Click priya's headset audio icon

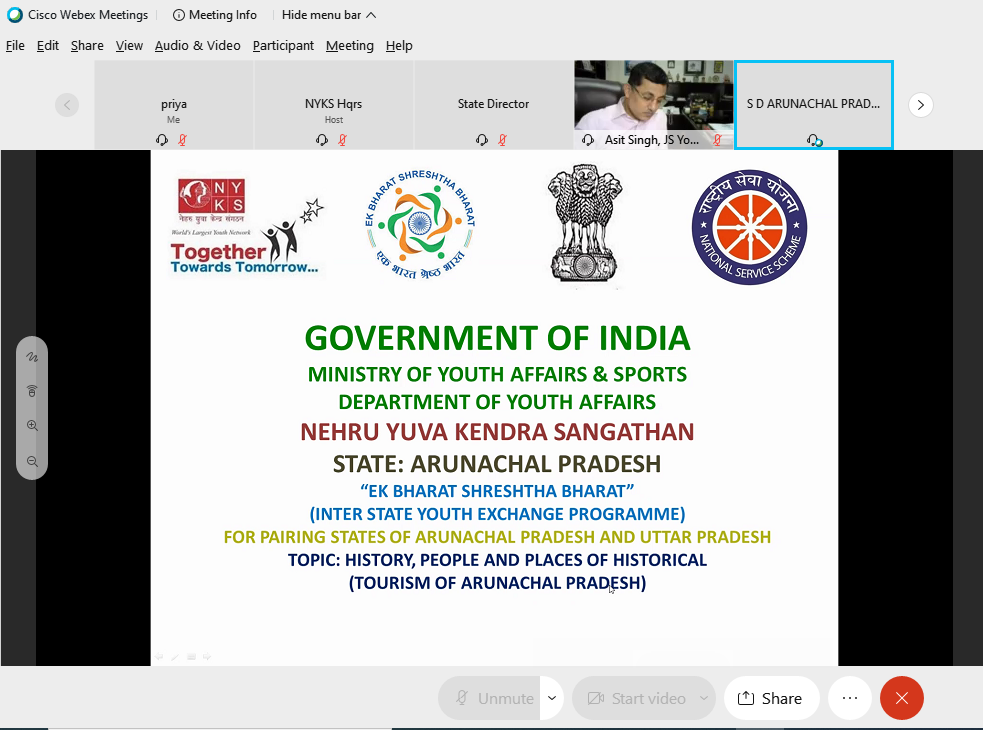(162, 140)
